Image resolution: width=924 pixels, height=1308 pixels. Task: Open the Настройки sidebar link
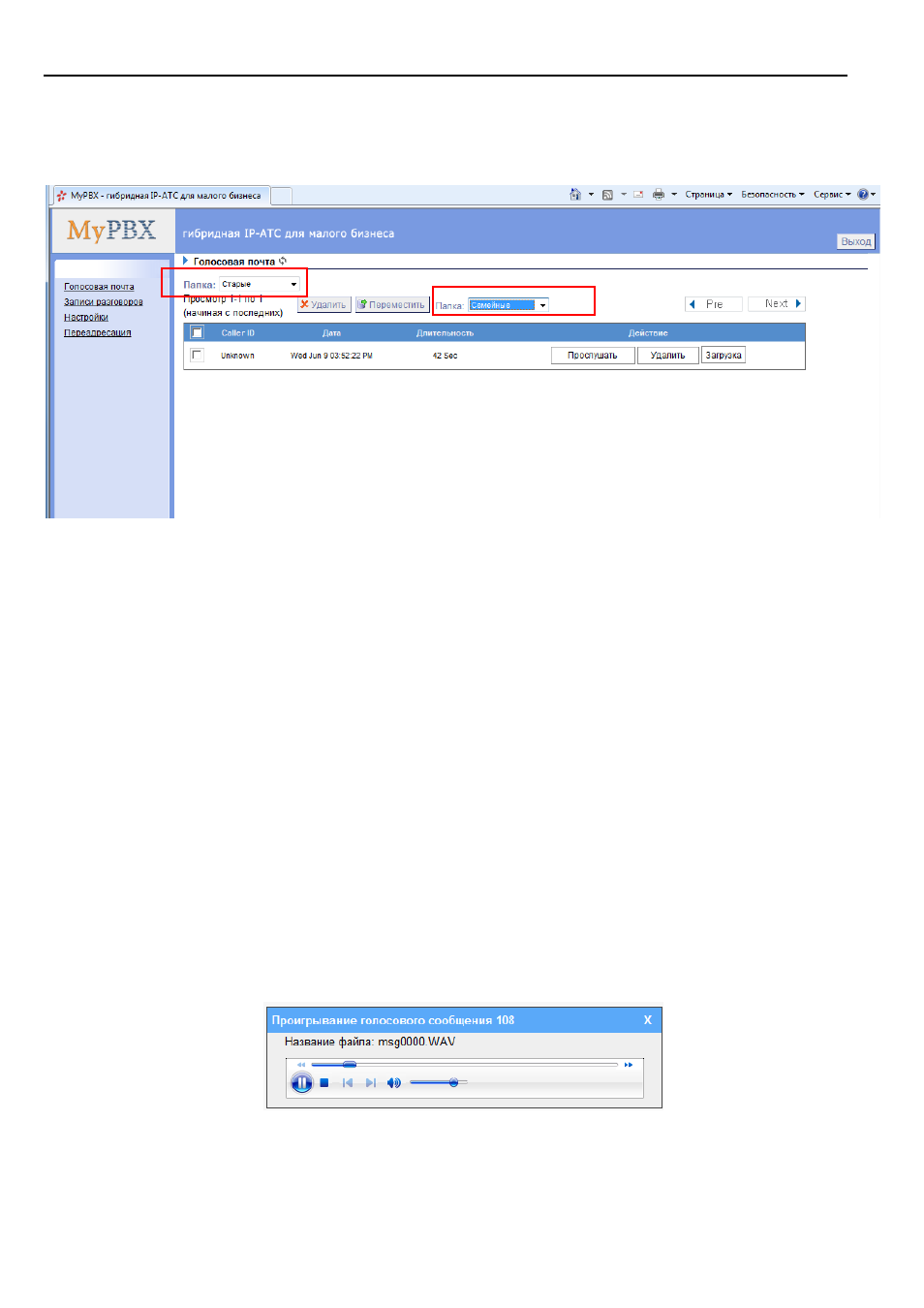[86, 318]
